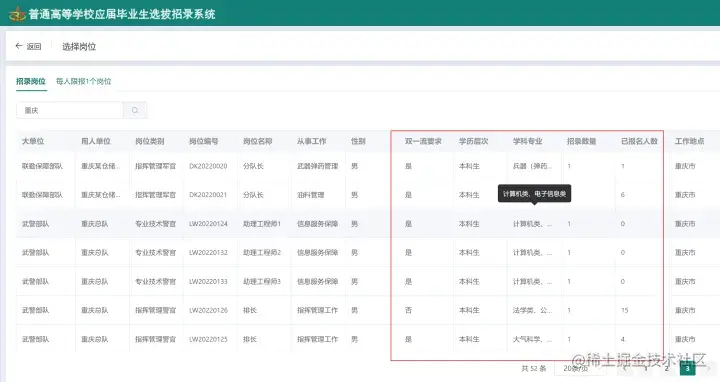Select post code LW20220133

pos(208,281)
